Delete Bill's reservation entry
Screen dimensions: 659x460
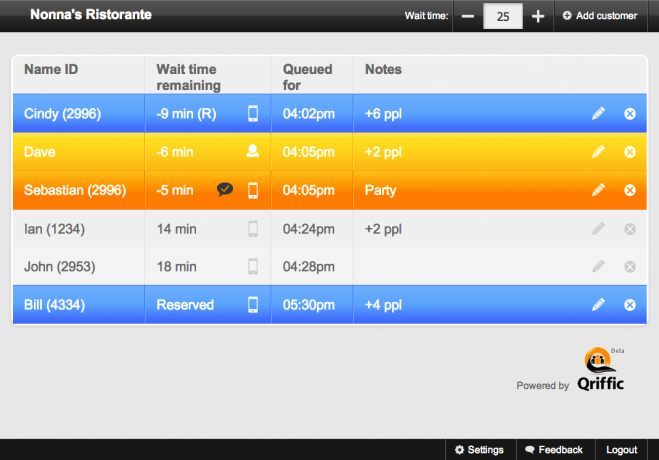tap(630, 305)
